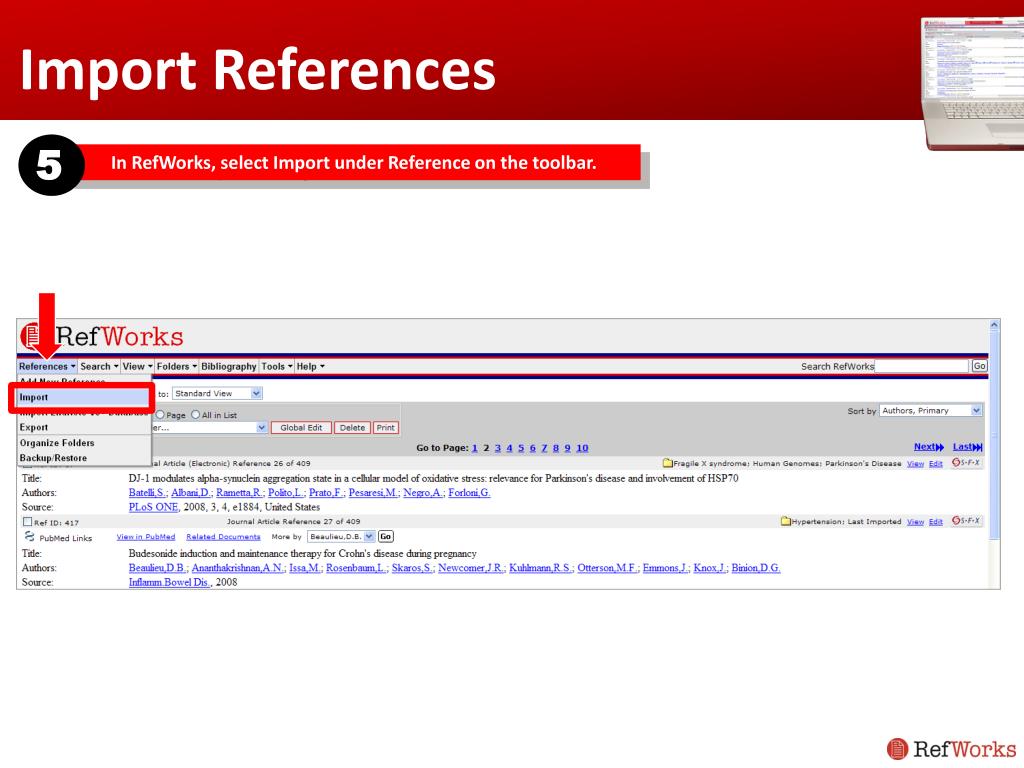Click the laptop thumbnail image
Viewport: 1024px width, 768px height.
tap(972, 84)
